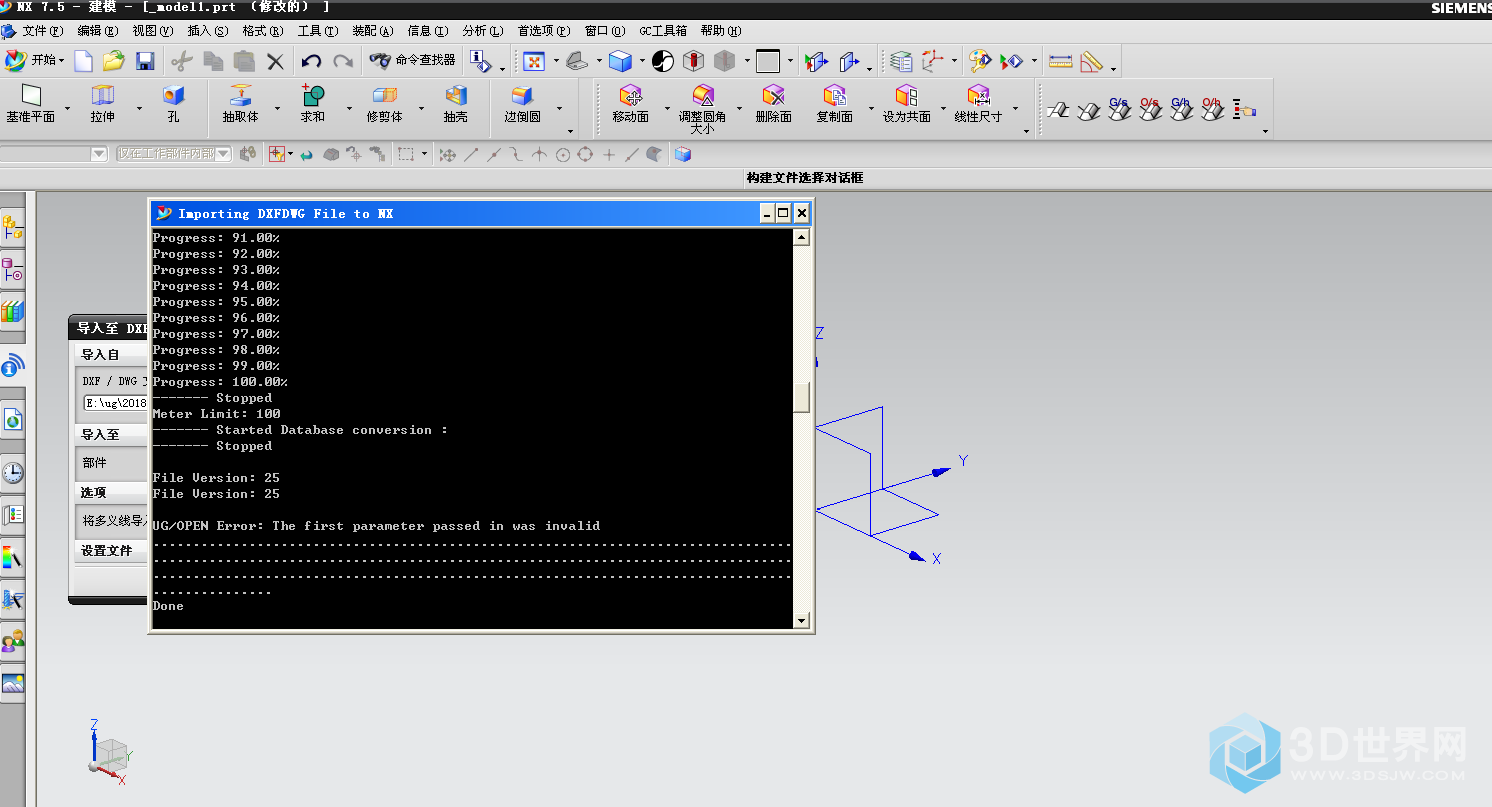Select the 抽壳 shell tool

pyautogui.click(x=456, y=104)
